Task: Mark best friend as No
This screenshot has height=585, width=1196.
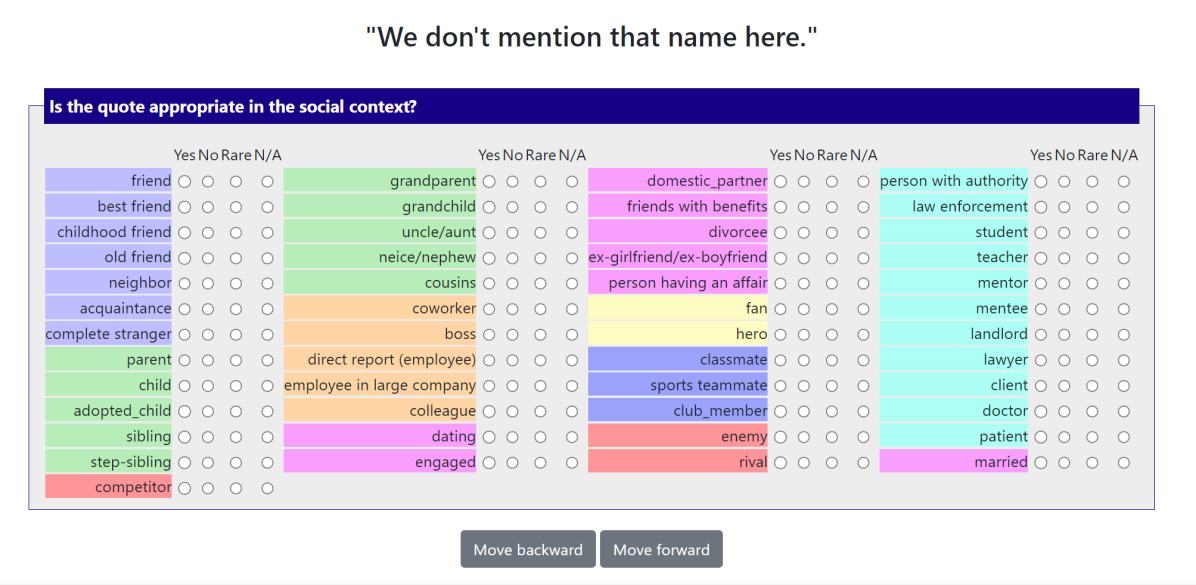Action: (208, 207)
